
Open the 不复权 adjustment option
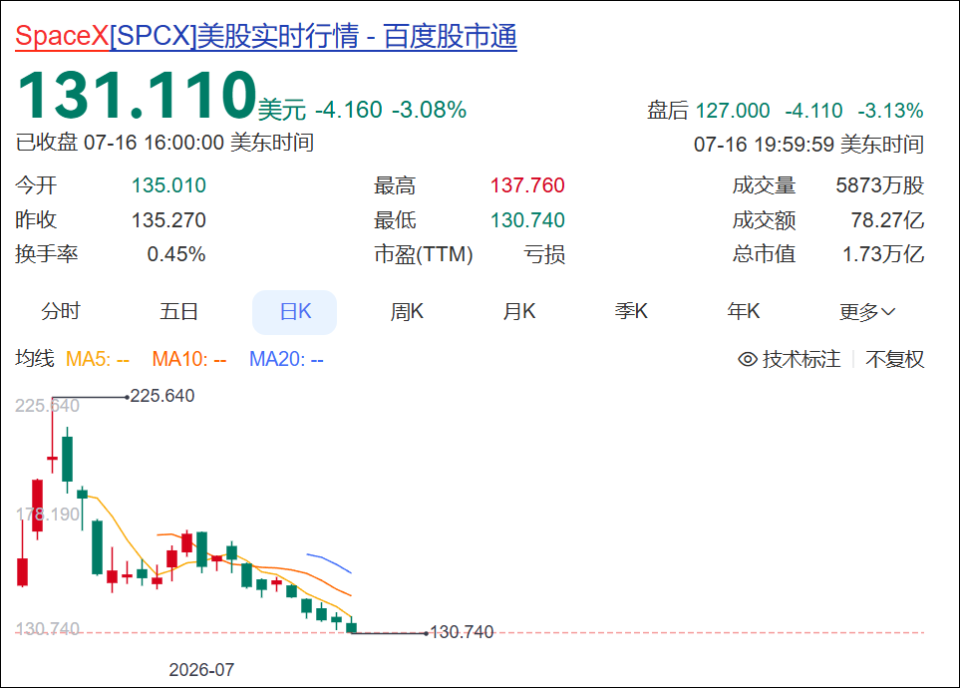894,359
